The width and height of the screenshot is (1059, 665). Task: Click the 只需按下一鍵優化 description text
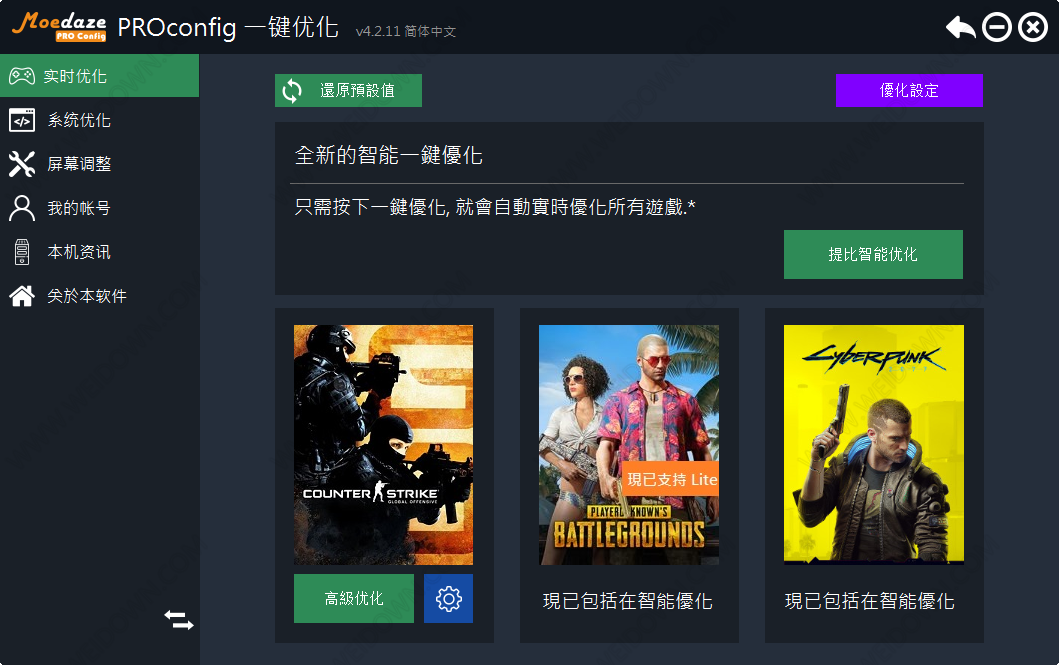point(495,207)
